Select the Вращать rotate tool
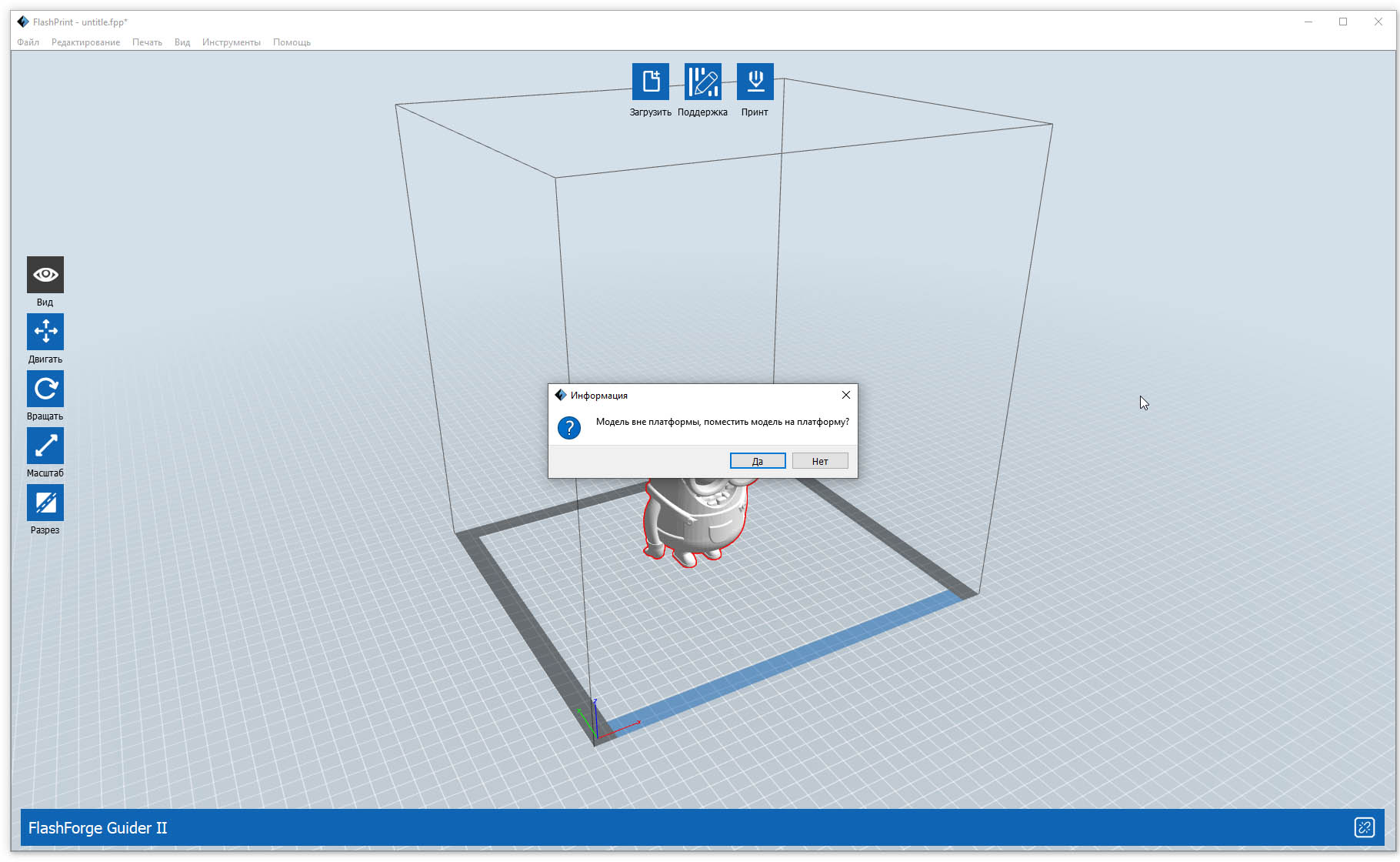1400x862 pixels. [x=45, y=389]
